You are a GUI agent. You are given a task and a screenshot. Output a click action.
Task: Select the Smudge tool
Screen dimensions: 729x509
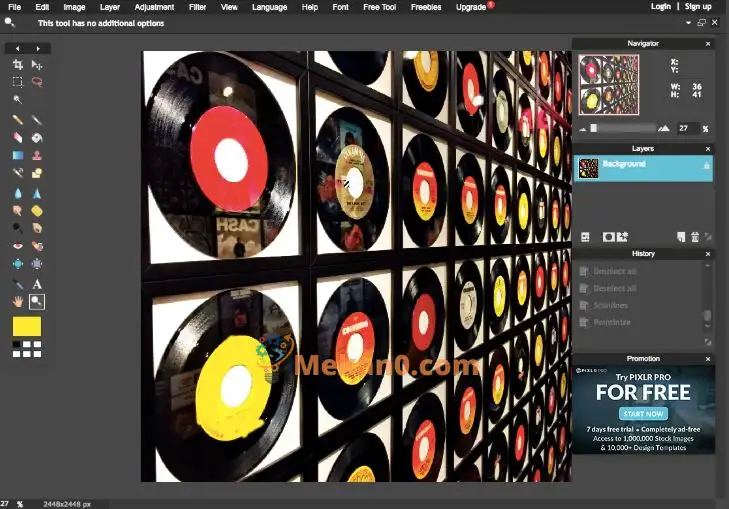(x=18, y=211)
